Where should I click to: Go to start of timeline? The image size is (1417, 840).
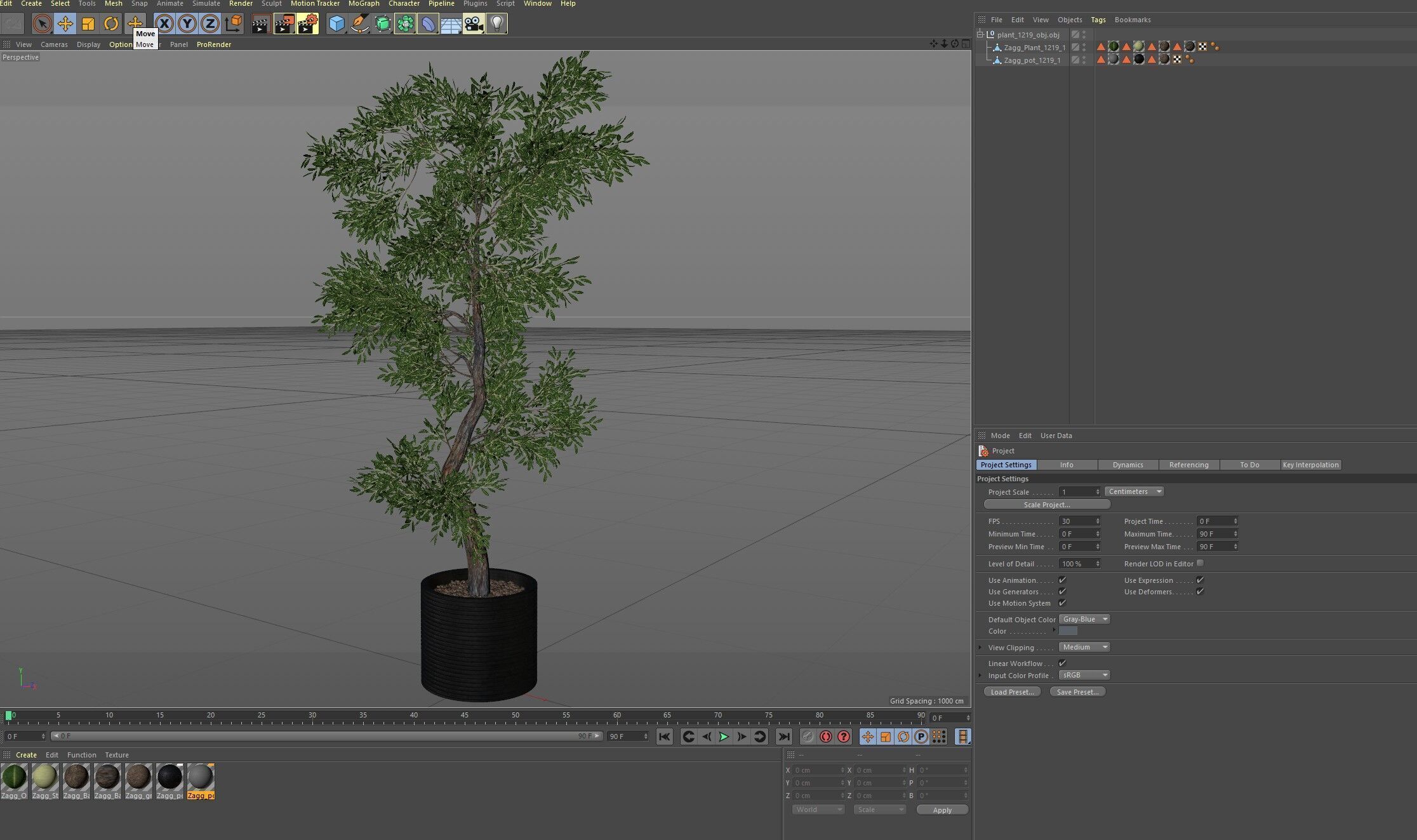(664, 737)
